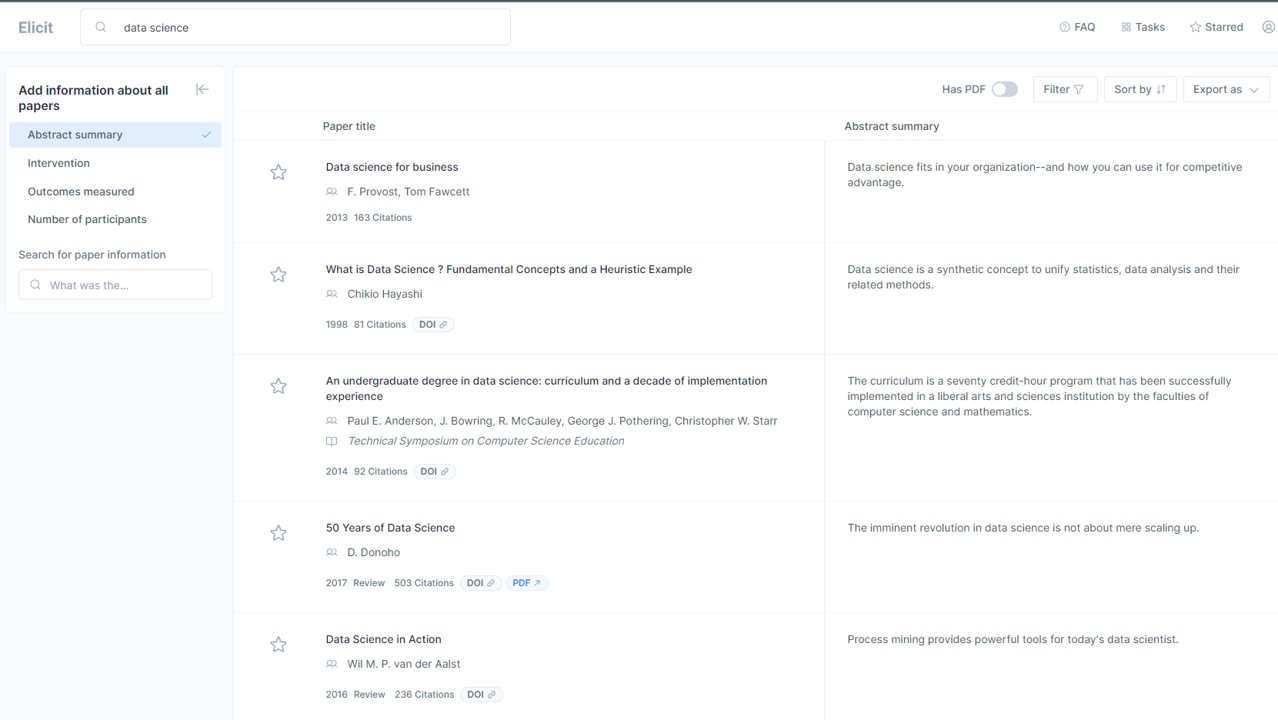This screenshot has height=720, width=1278.
Task: Deselect the Abstract summary column option
Action: pyautogui.click(x=115, y=135)
